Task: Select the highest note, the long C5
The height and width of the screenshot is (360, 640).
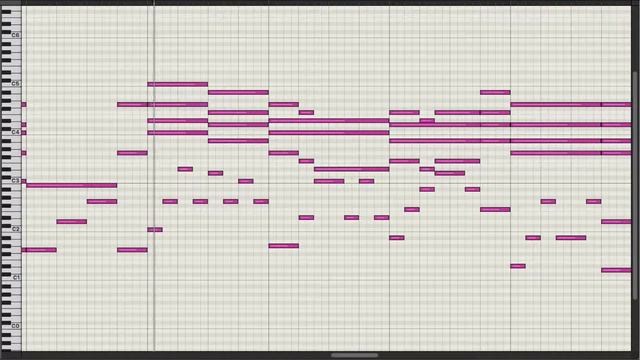Action: click(x=178, y=84)
